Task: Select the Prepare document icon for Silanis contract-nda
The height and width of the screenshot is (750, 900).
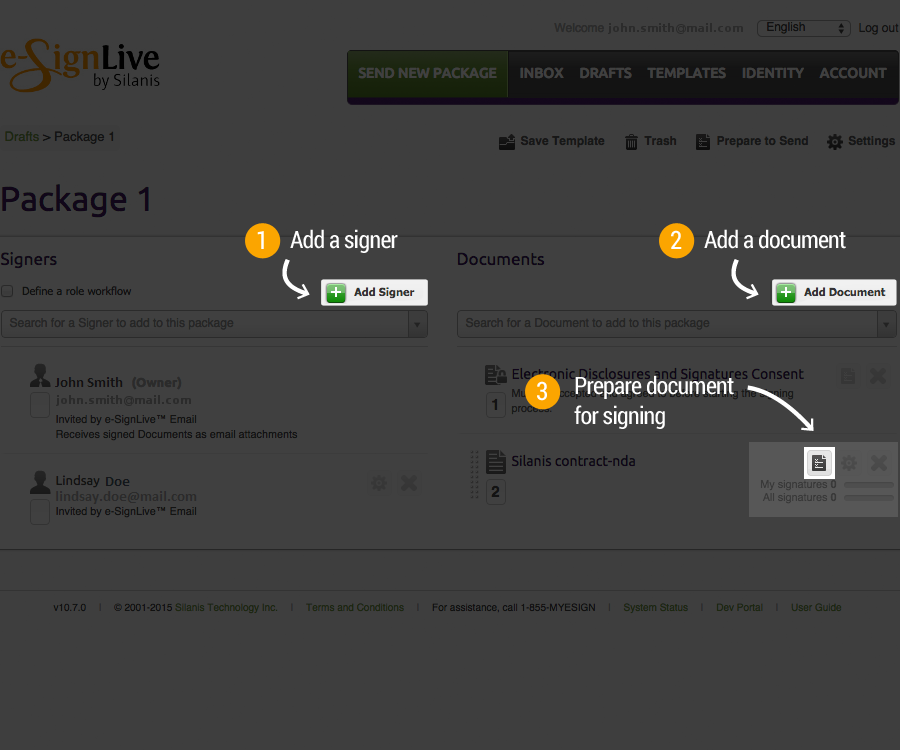Action: click(x=819, y=462)
